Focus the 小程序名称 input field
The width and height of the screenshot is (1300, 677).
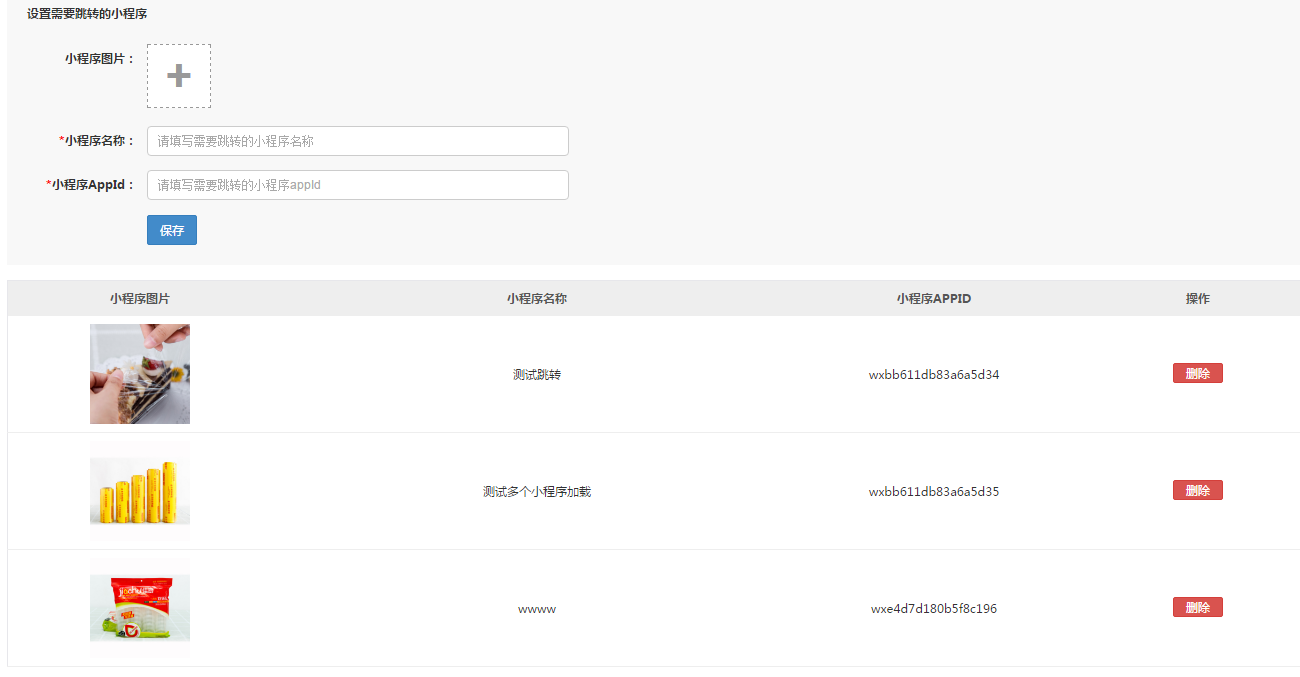click(x=358, y=141)
